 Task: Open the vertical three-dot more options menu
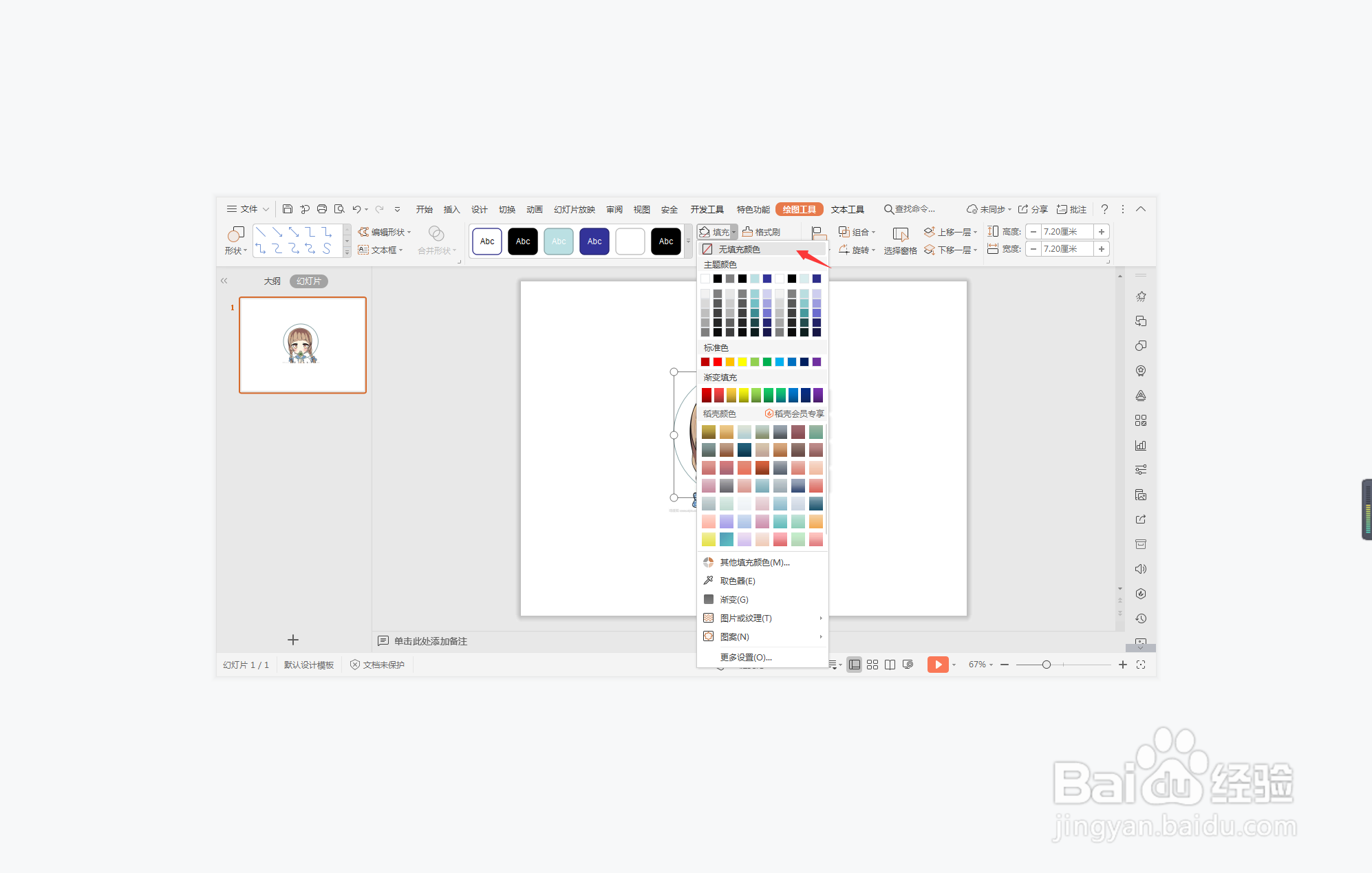tap(1123, 209)
